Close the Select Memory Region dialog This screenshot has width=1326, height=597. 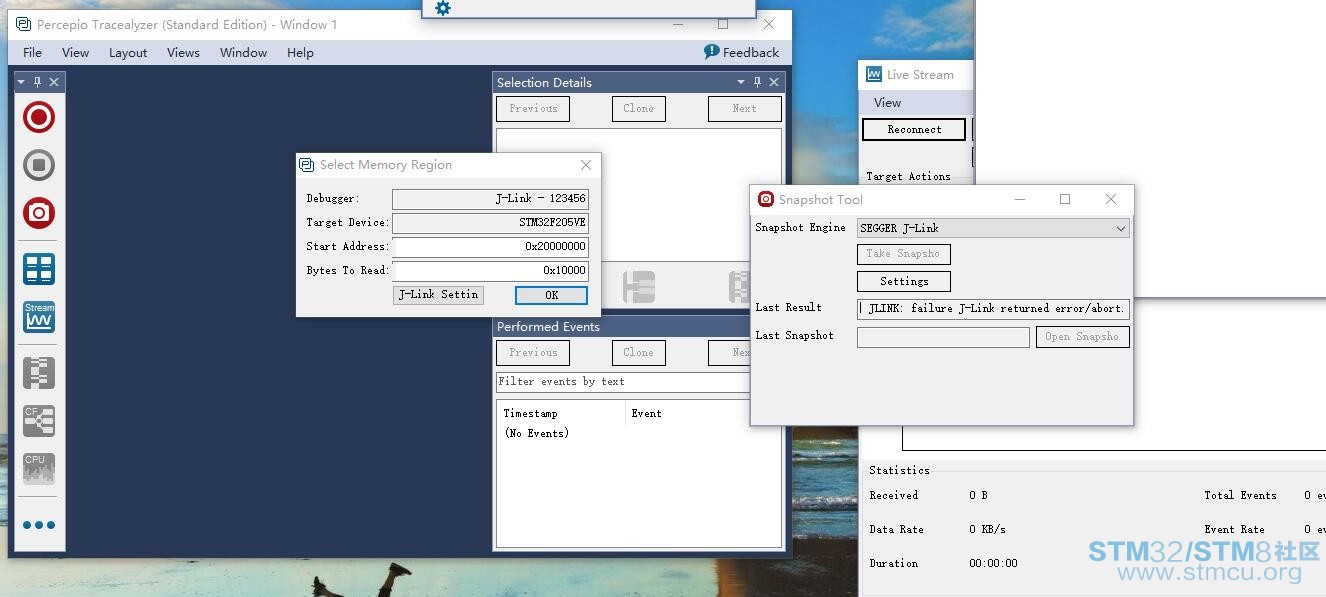tap(586, 165)
